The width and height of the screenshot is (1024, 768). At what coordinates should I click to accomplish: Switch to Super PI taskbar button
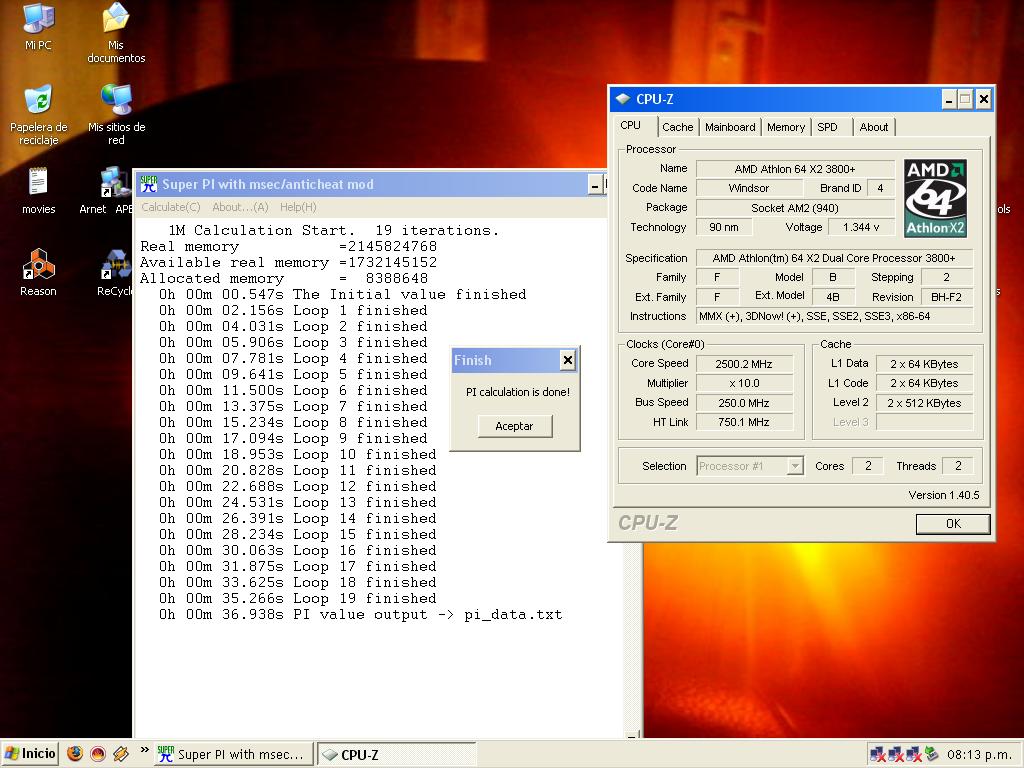pyautogui.click(x=233, y=754)
